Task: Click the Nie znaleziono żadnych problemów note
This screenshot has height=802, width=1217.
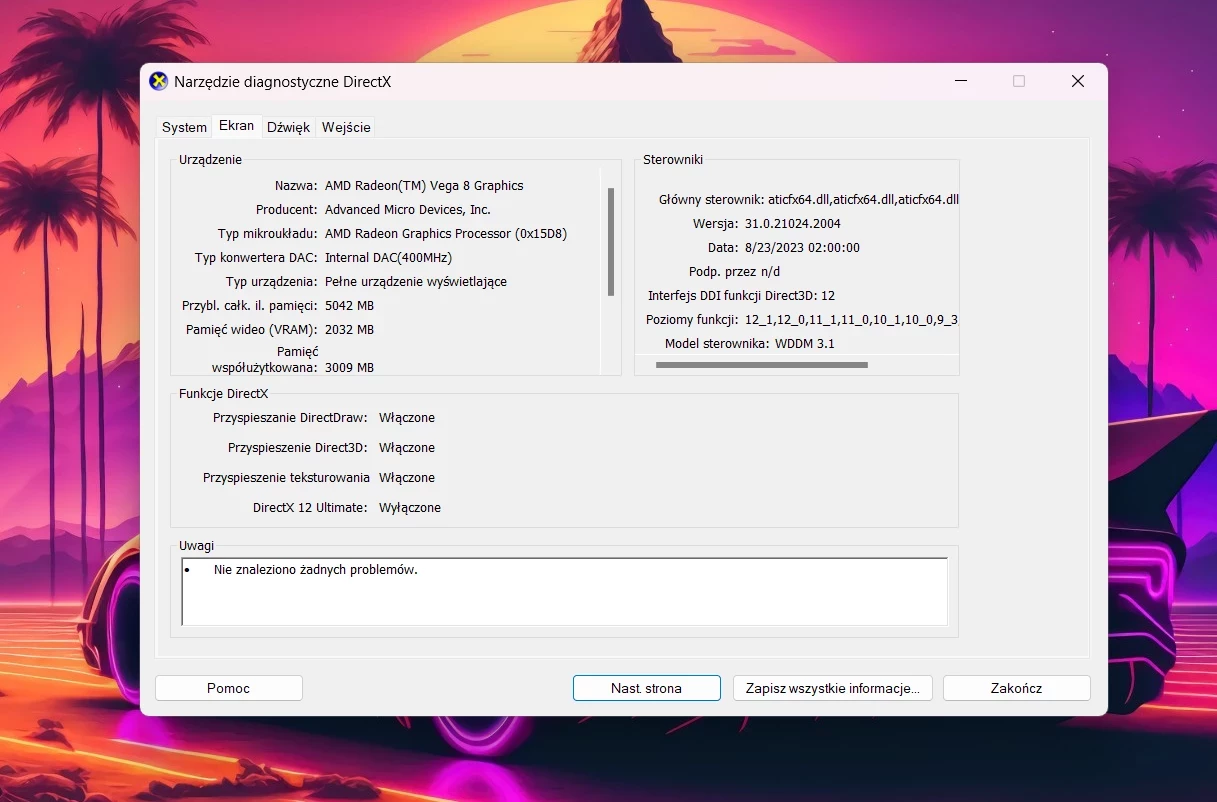Action: click(x=315, y=570)
